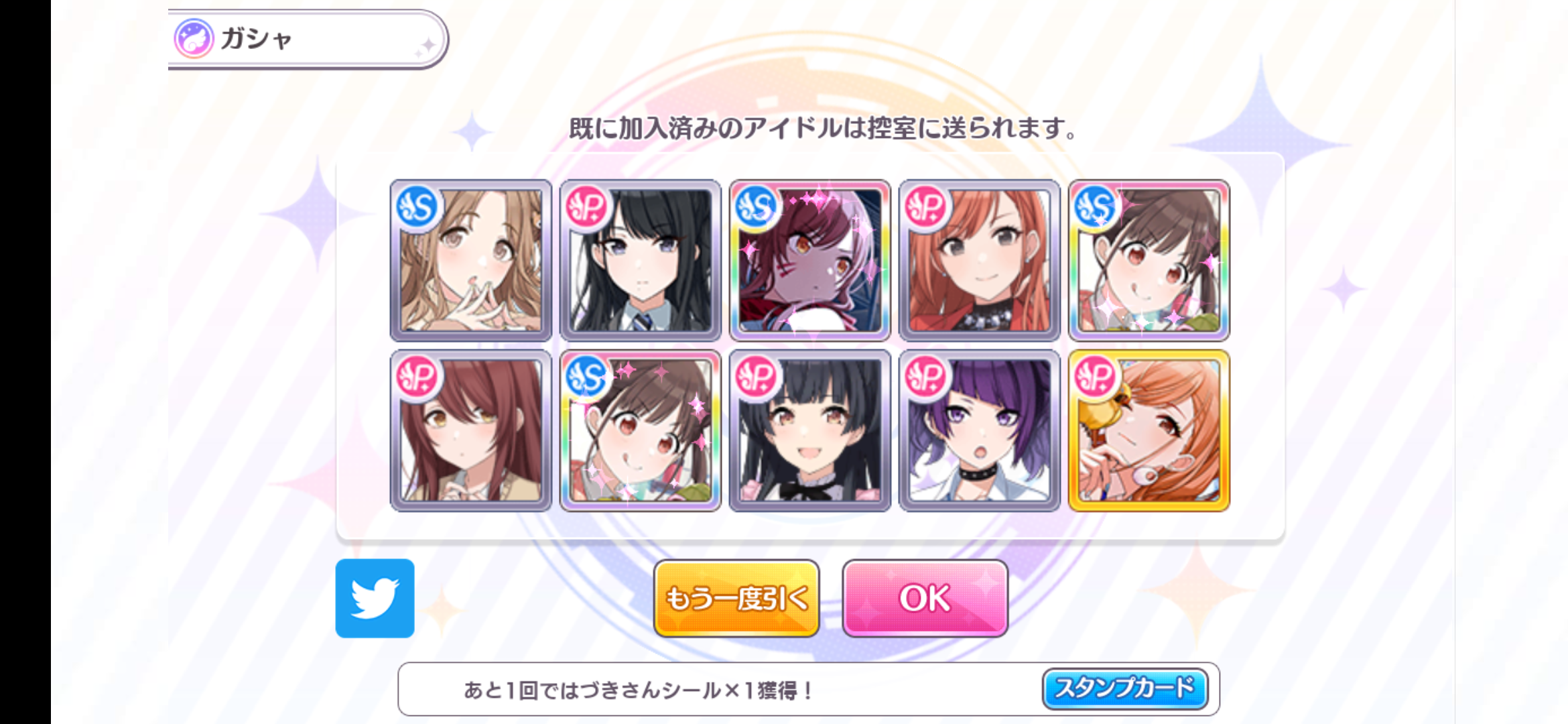Select the dark-red haired idol card, bottom row
1568x724 pixels.
(x=471, y=430)
